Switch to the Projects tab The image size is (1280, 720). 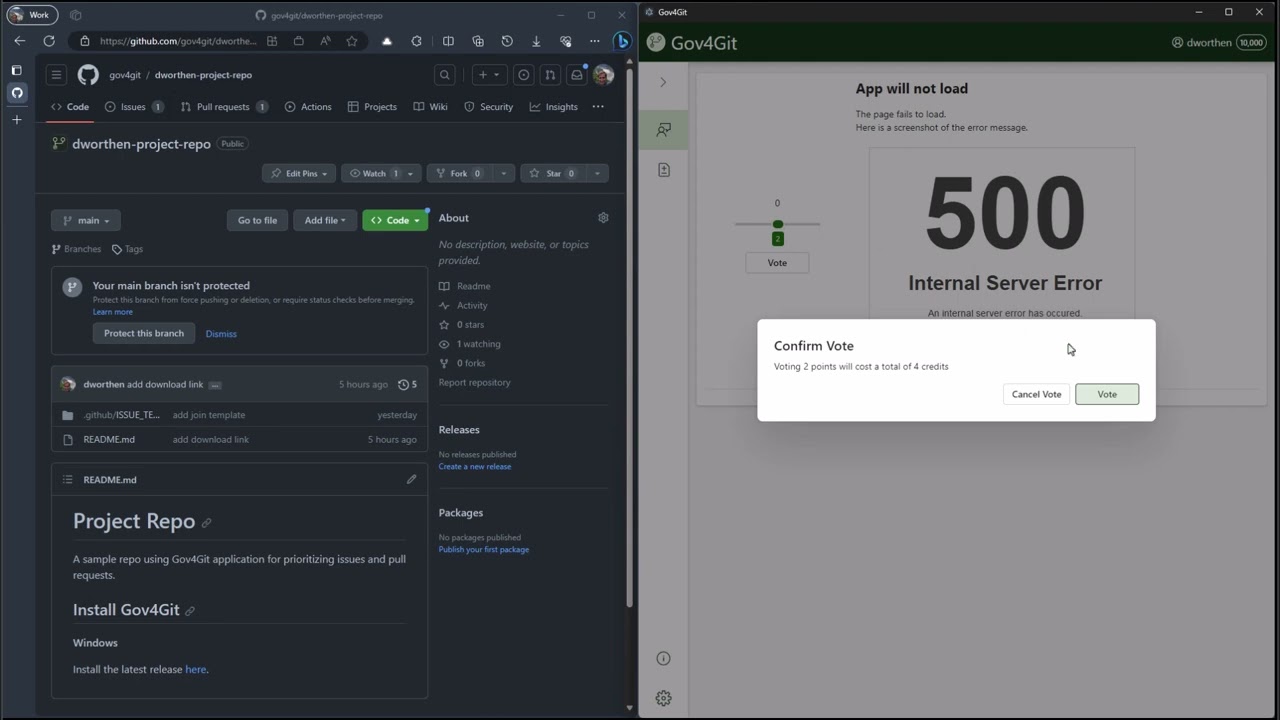(x=372, y=107)
